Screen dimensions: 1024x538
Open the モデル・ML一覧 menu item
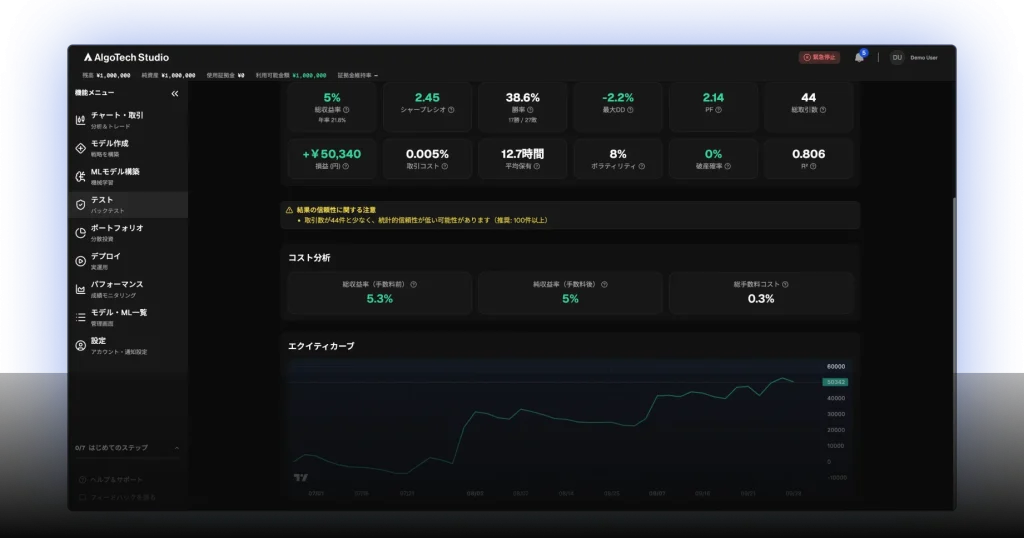coord(128,317)
